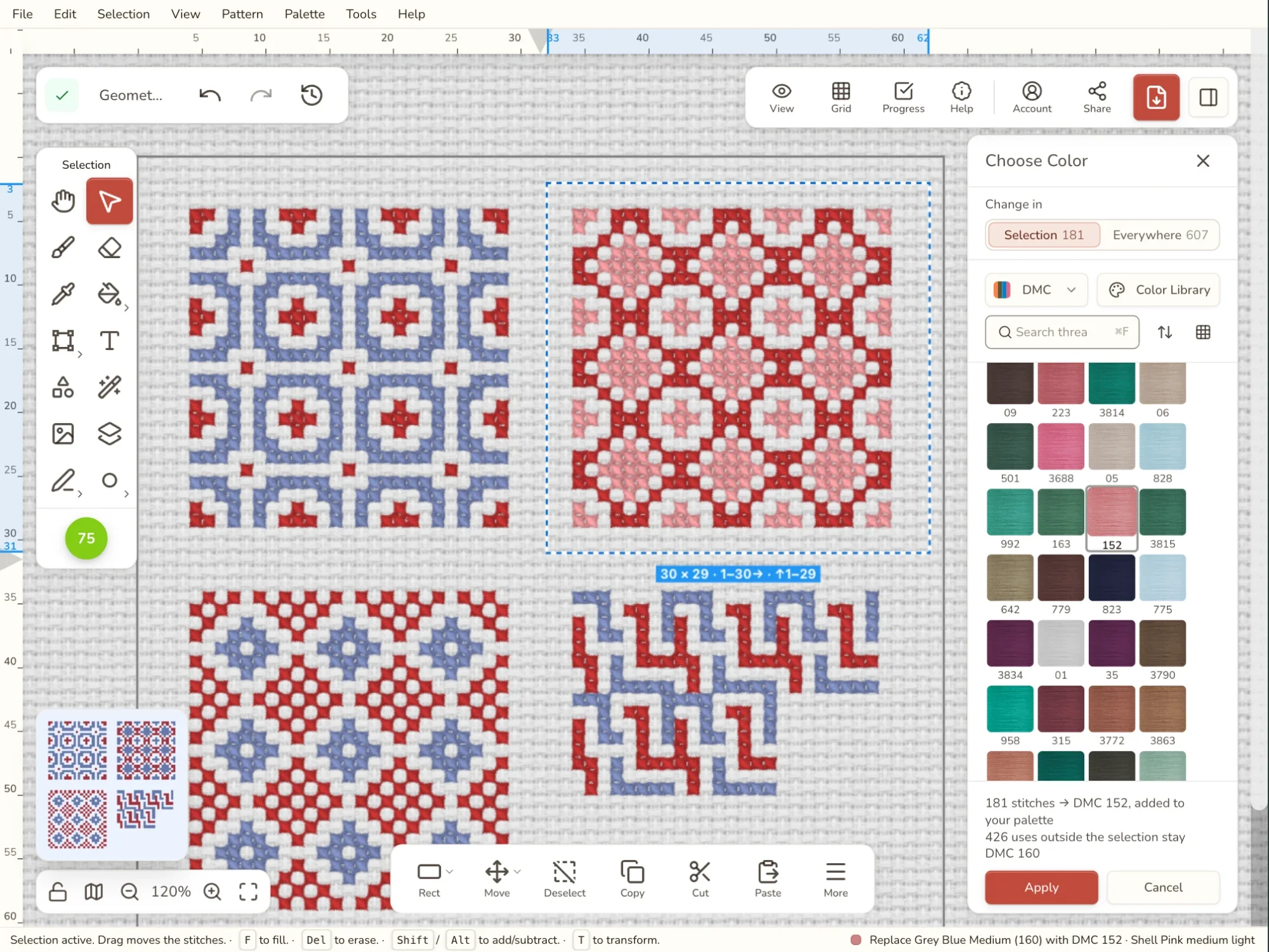This screenshot has height=952, width=1269.
Task: Select the Hand pan tool
Action: (63, 202)
